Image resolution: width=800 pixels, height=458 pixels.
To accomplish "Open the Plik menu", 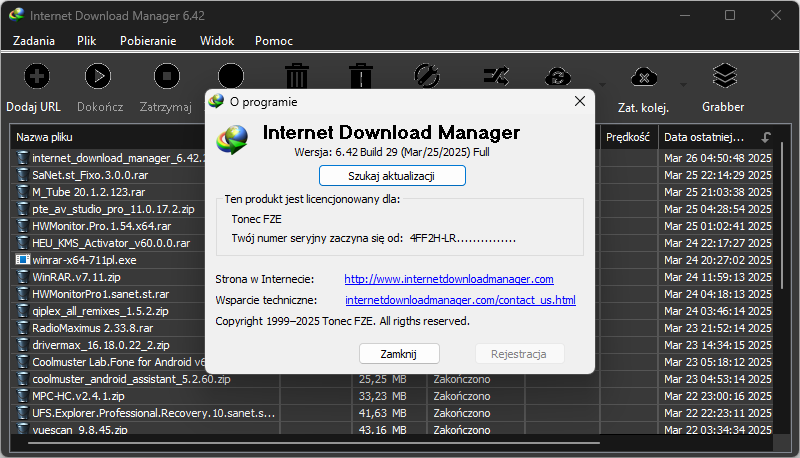I will point(87,41).
